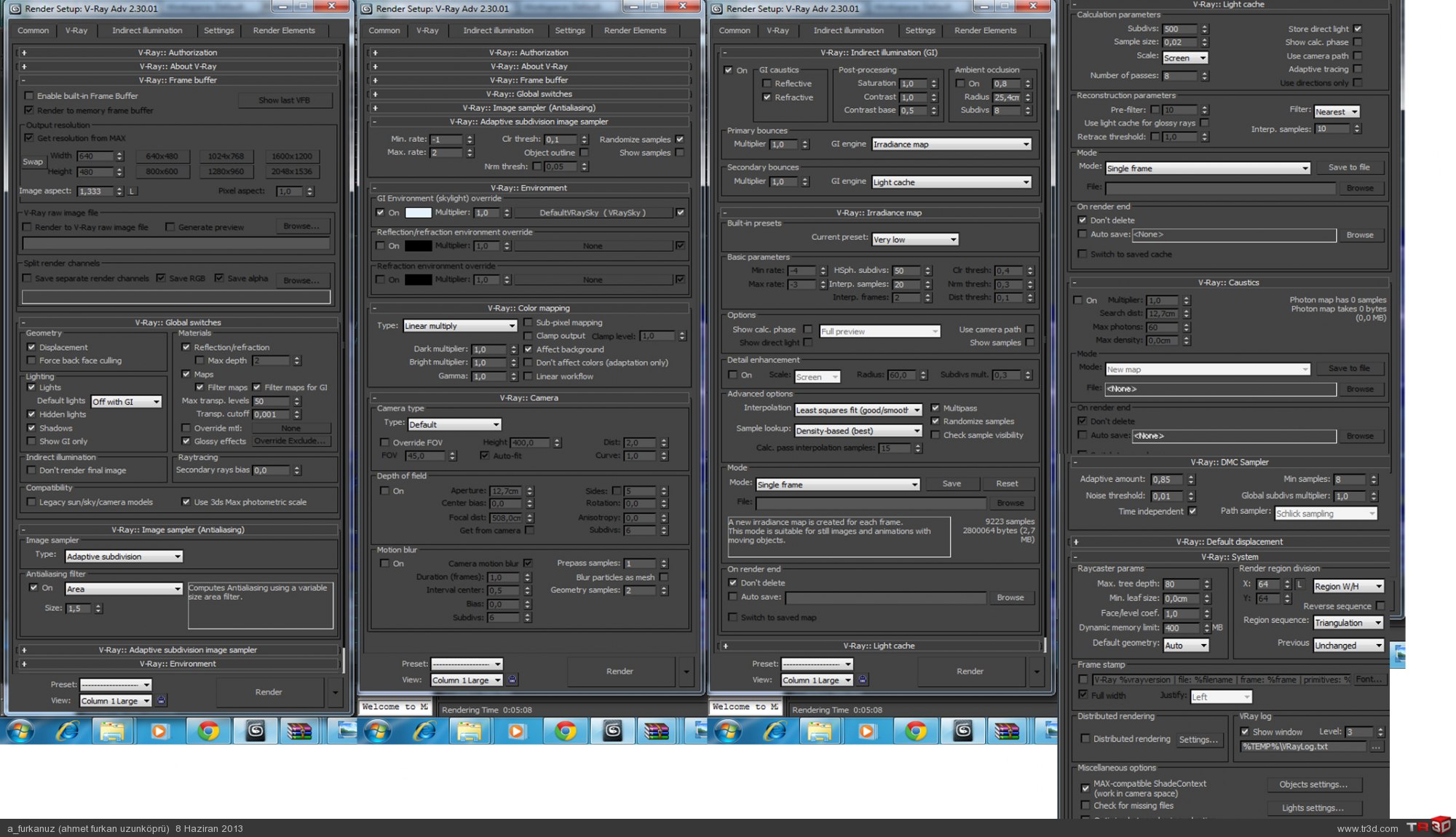This screenshot has height=837, width=1456.
Task: Click the Show last VFB button
Action: (284, 100)
